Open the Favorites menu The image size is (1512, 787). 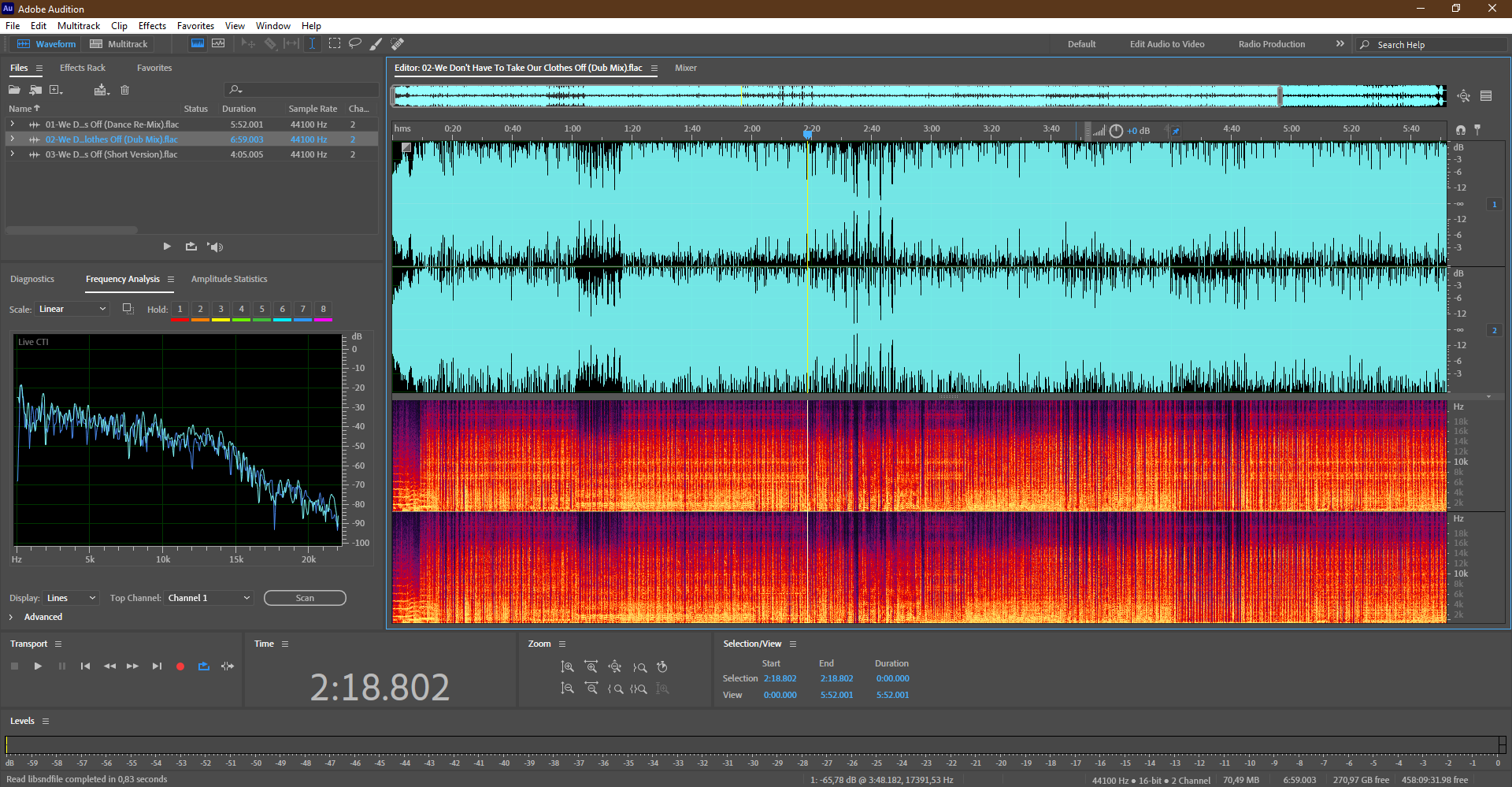click(x=195, y=26)
